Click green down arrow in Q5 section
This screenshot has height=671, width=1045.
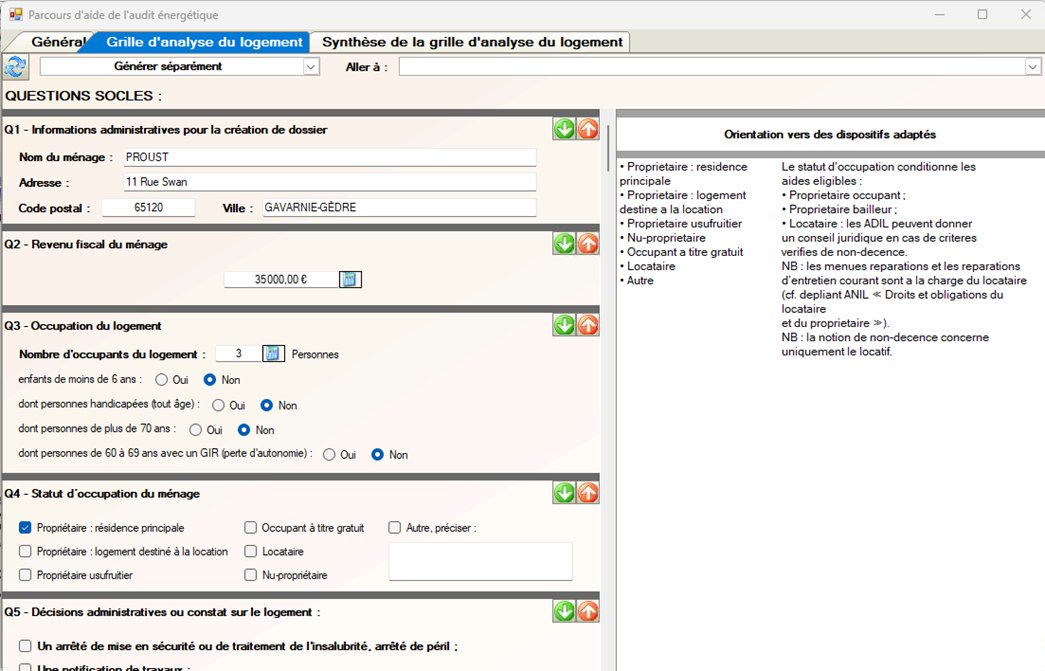point(564,611)
